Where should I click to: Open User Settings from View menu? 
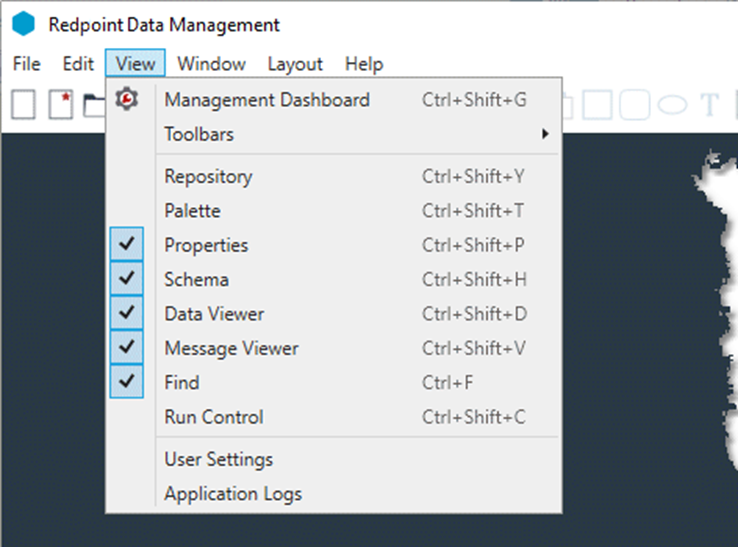coord(218,460)
